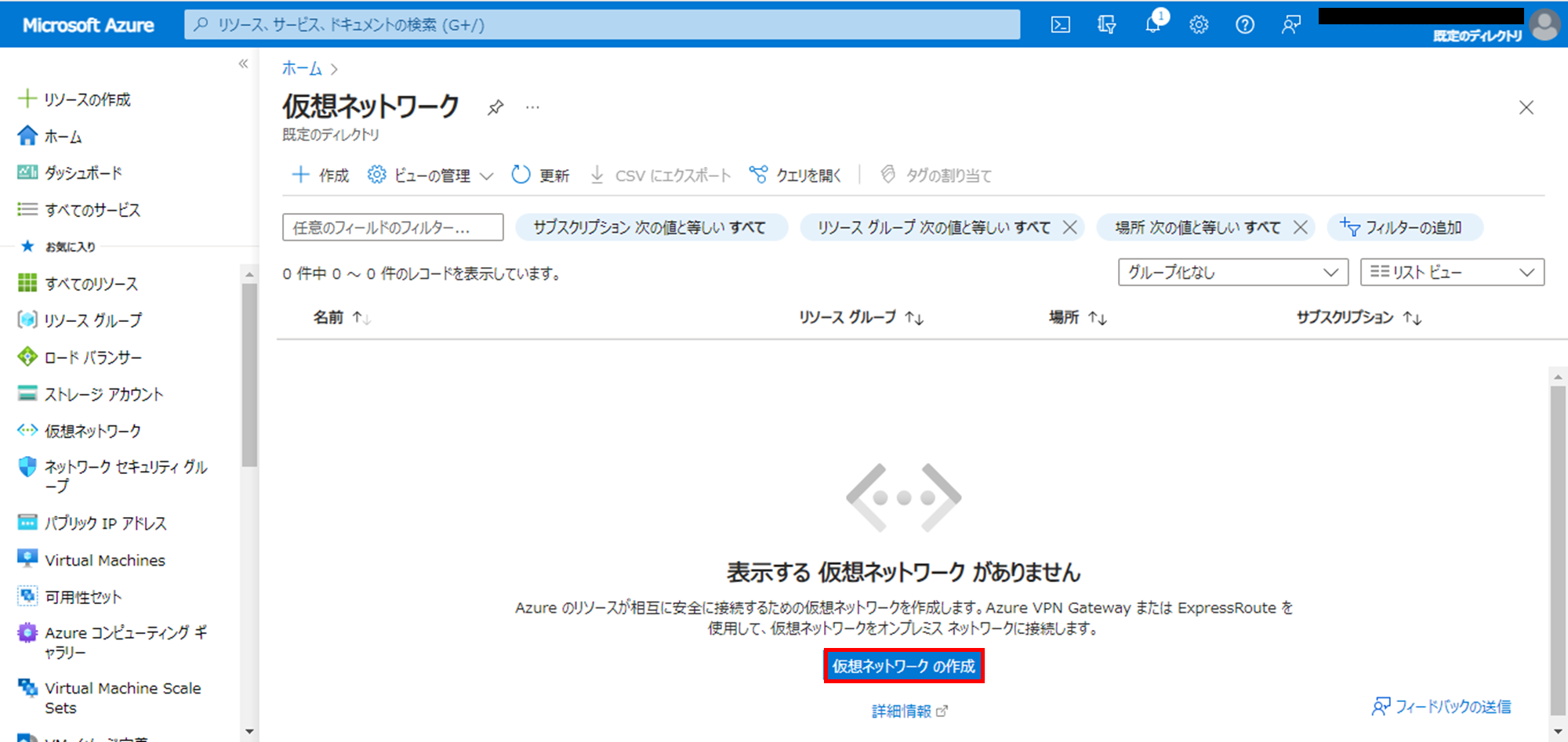Open ロード バランサー in sidebar
Screen dimensions: 1568x742
(x=80, y=357)
